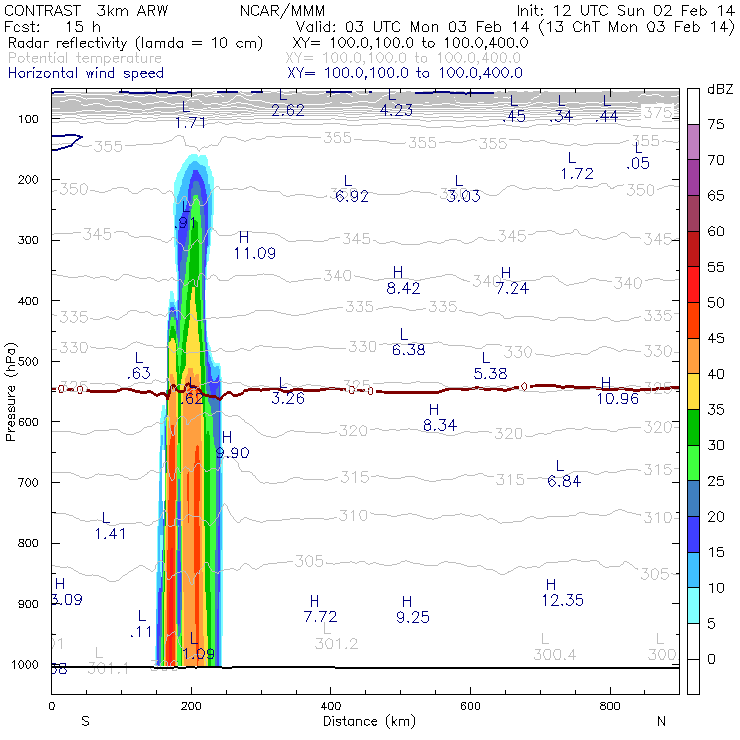Click the 6.84 low wind speed marker
740x740 pixels.
click(x=564, y=481)
